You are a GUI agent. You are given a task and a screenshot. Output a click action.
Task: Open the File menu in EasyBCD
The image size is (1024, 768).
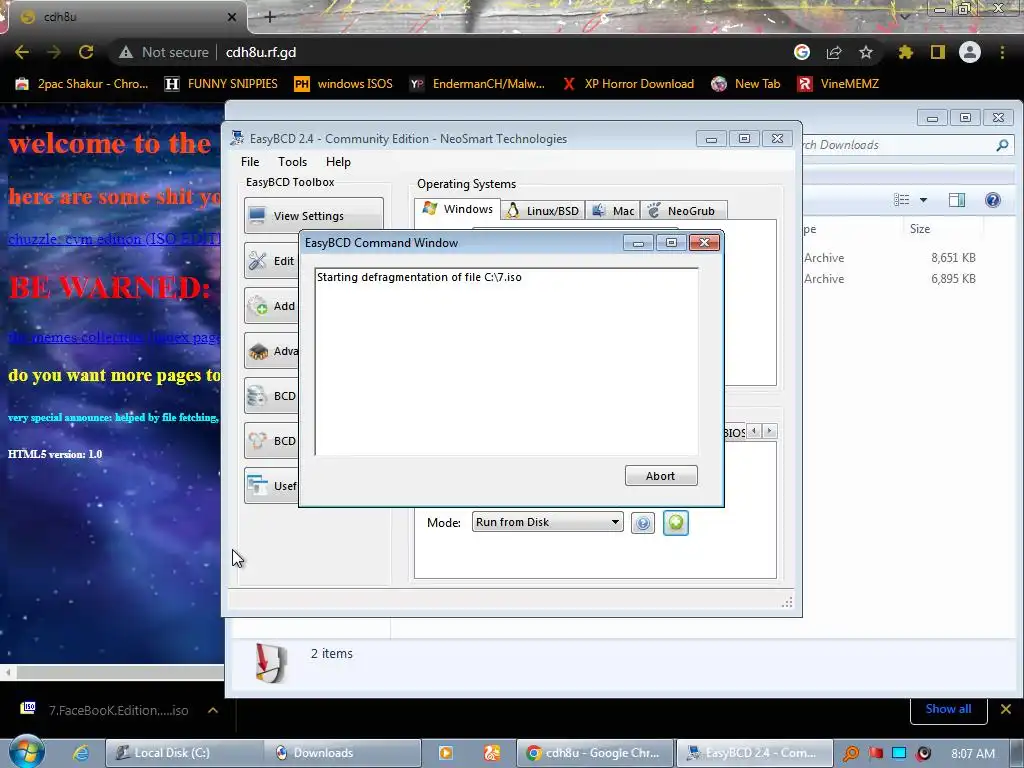click(x=250, y=162)
